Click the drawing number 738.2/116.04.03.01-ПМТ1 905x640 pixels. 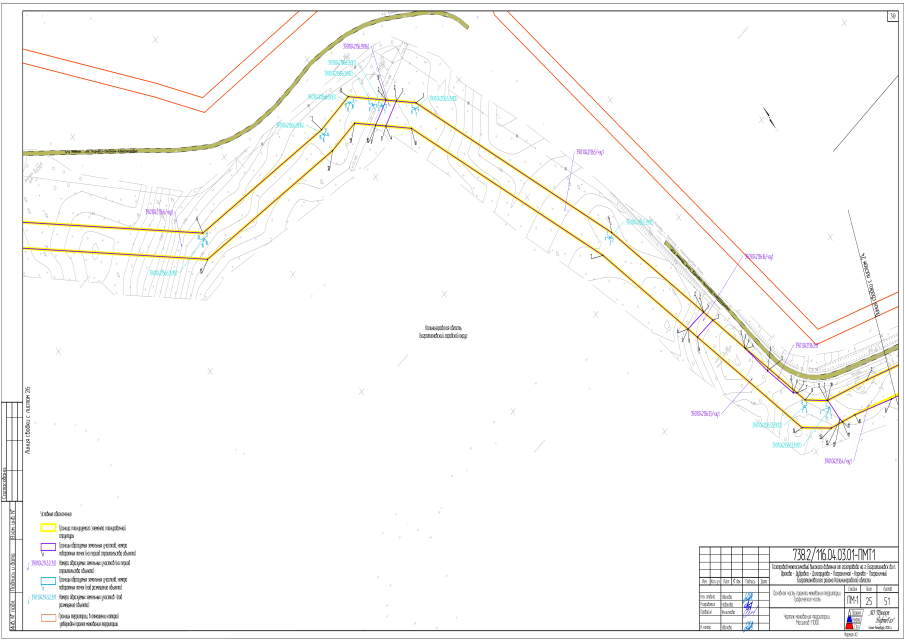[x=833, y=553]
